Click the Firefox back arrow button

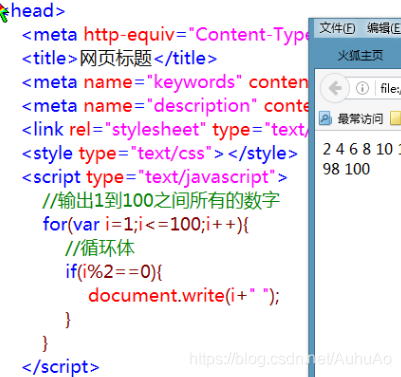[x=335, y=88]
